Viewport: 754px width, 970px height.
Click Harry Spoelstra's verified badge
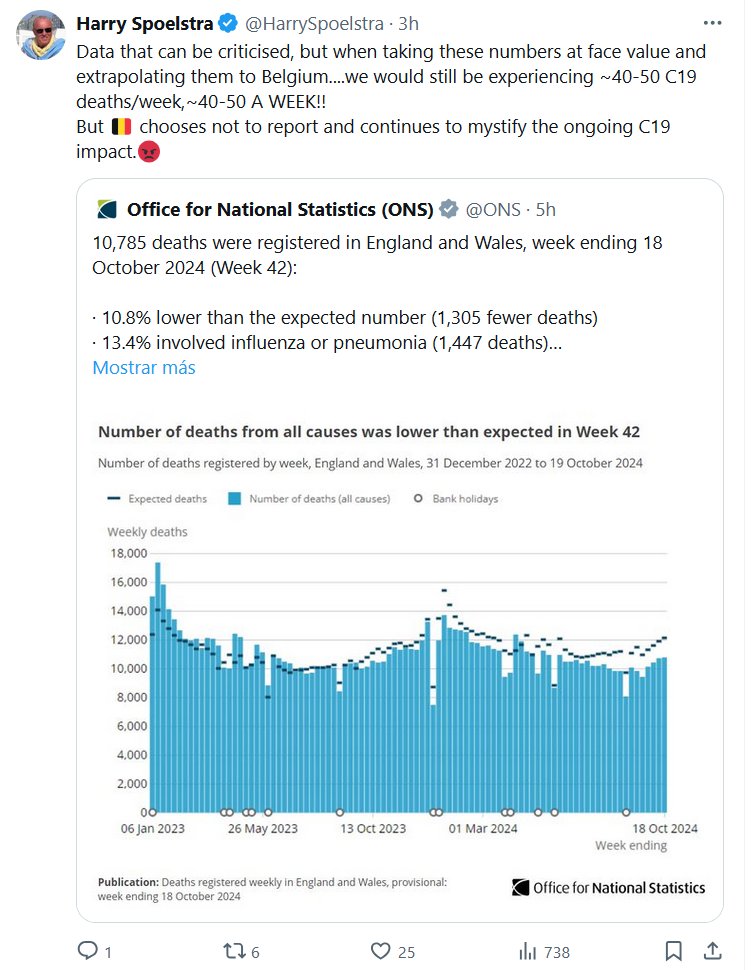[226, 23]
